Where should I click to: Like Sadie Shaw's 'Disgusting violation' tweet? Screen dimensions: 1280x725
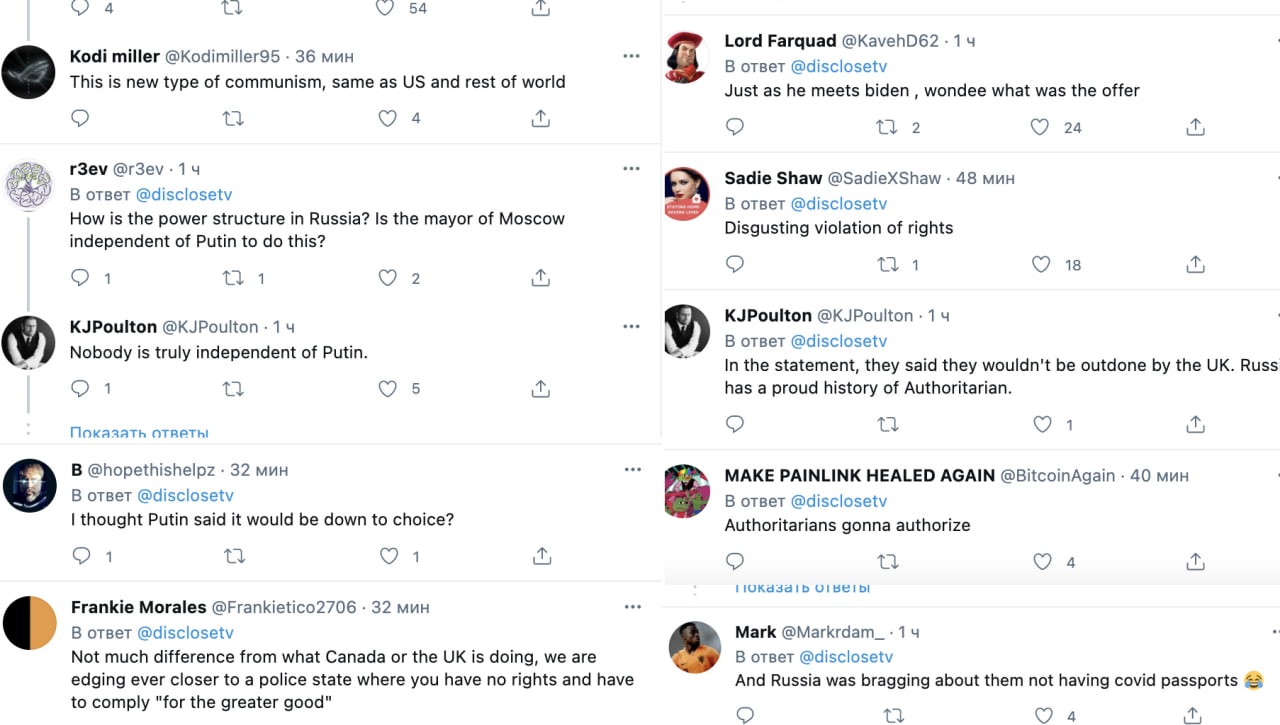(1041, 265)
